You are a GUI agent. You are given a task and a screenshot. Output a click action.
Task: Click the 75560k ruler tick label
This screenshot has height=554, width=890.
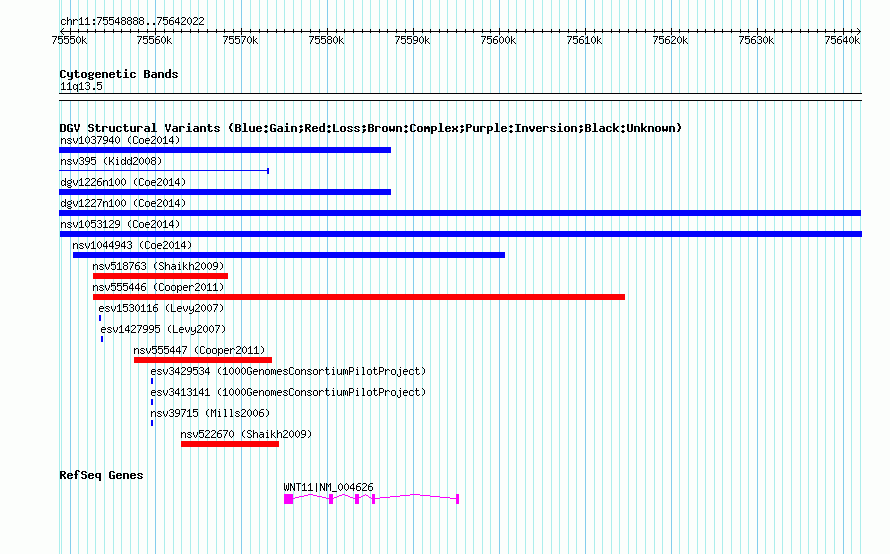154,40
